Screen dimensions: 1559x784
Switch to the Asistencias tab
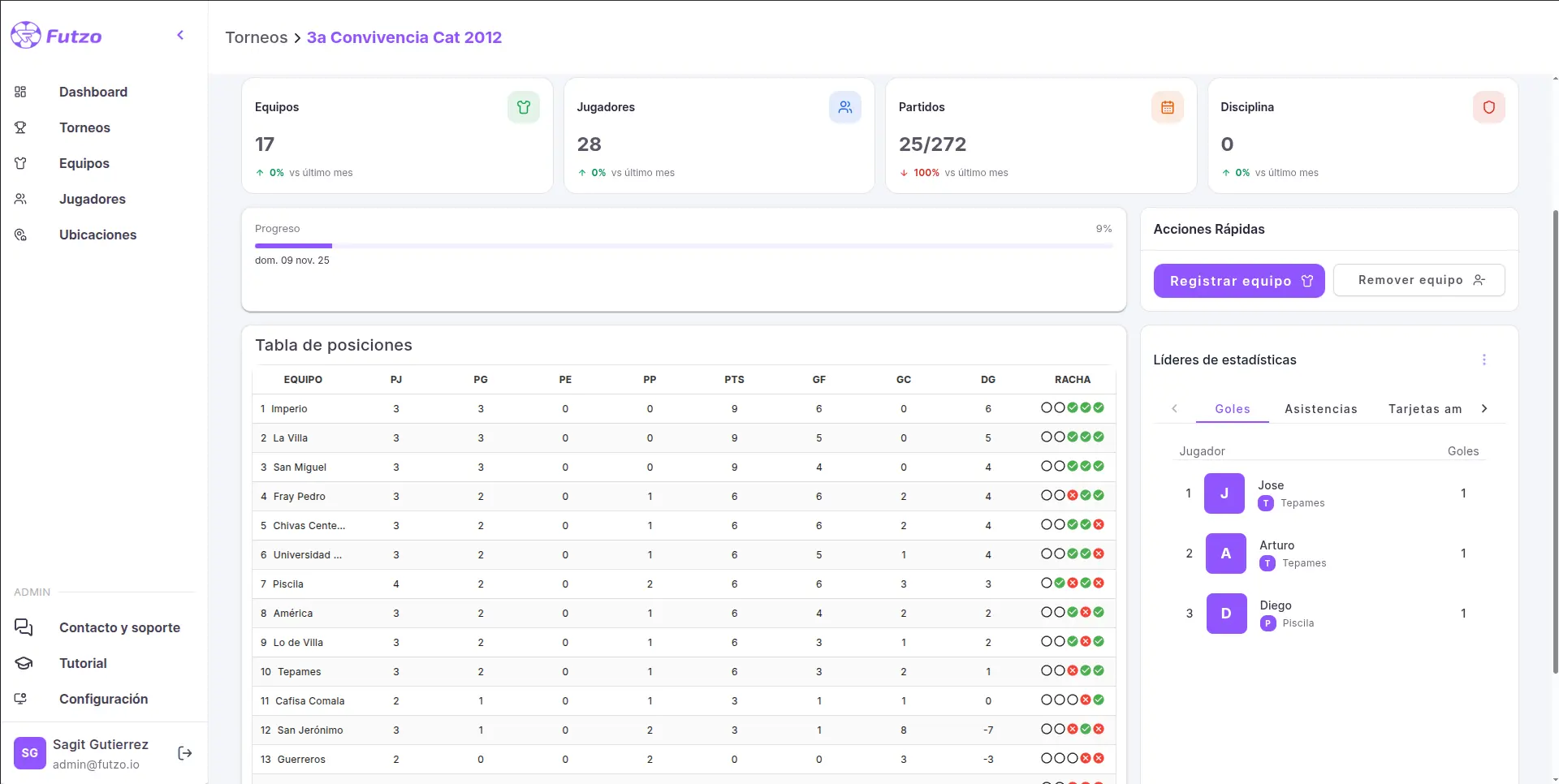[x=1321, y=408]
